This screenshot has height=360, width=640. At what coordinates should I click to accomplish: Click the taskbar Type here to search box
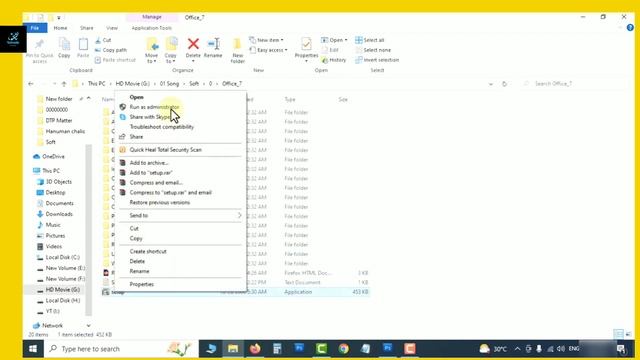(121, 349)
